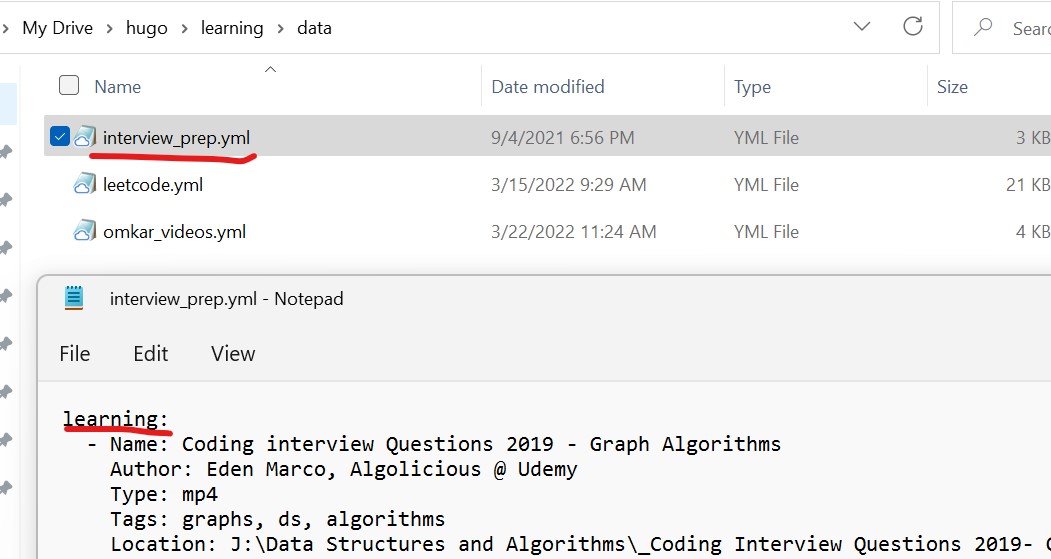Expand the chevron after hugo in breadcrumb

184,28
